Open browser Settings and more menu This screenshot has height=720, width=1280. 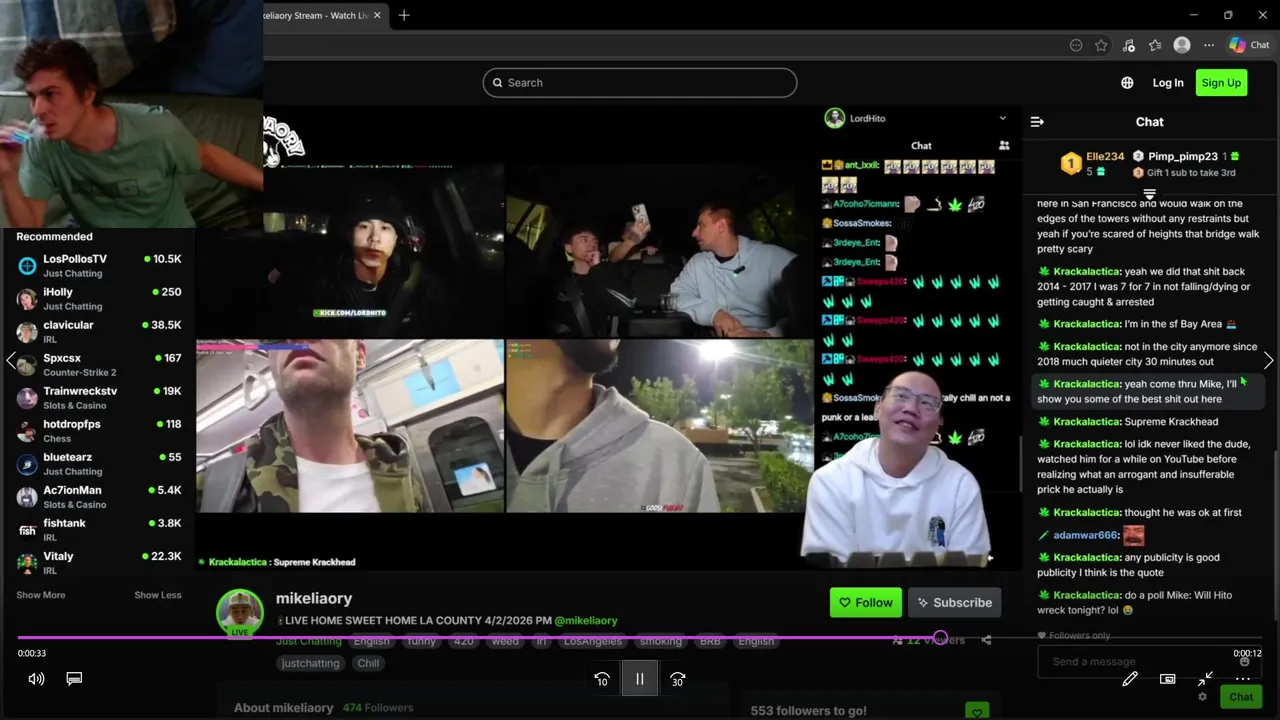pyautogui.click(x=1209, y=45)
